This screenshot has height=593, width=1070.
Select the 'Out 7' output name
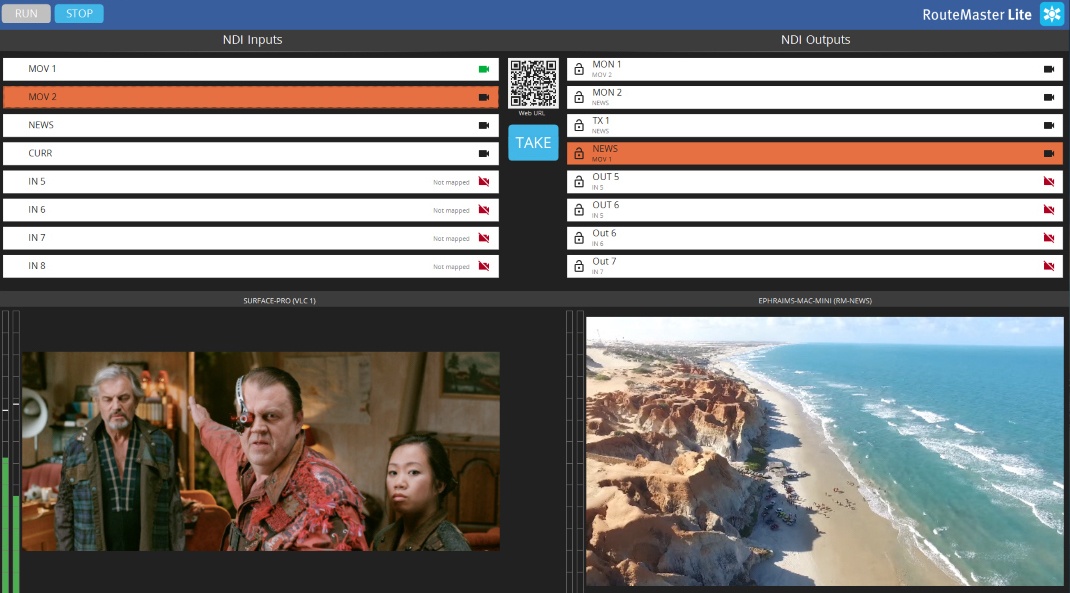click(604, 261)
